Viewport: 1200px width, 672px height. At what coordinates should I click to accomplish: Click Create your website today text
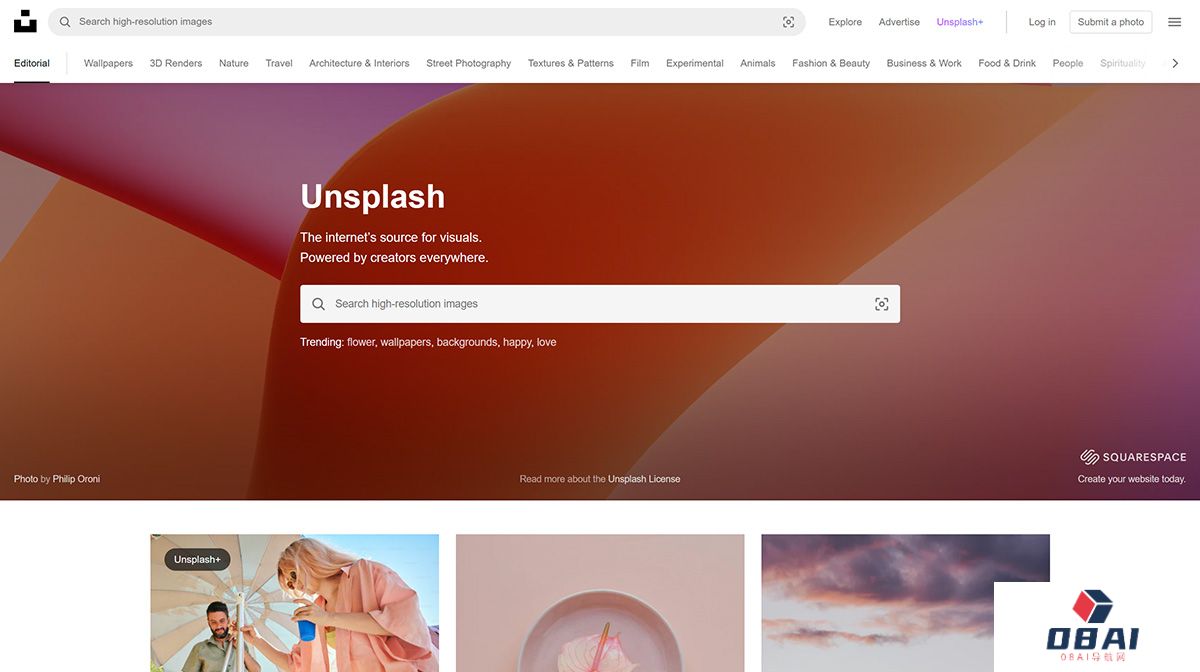[x=1132, y=479]
